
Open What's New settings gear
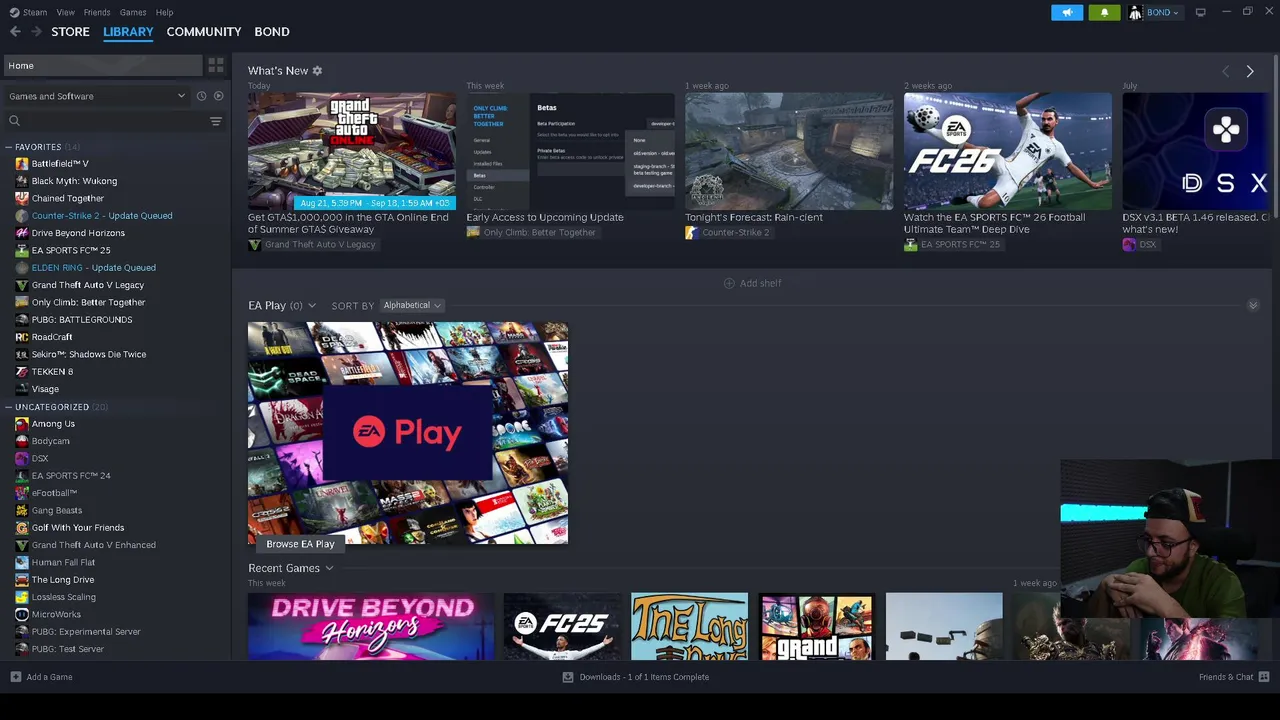[x=317, y=71]
